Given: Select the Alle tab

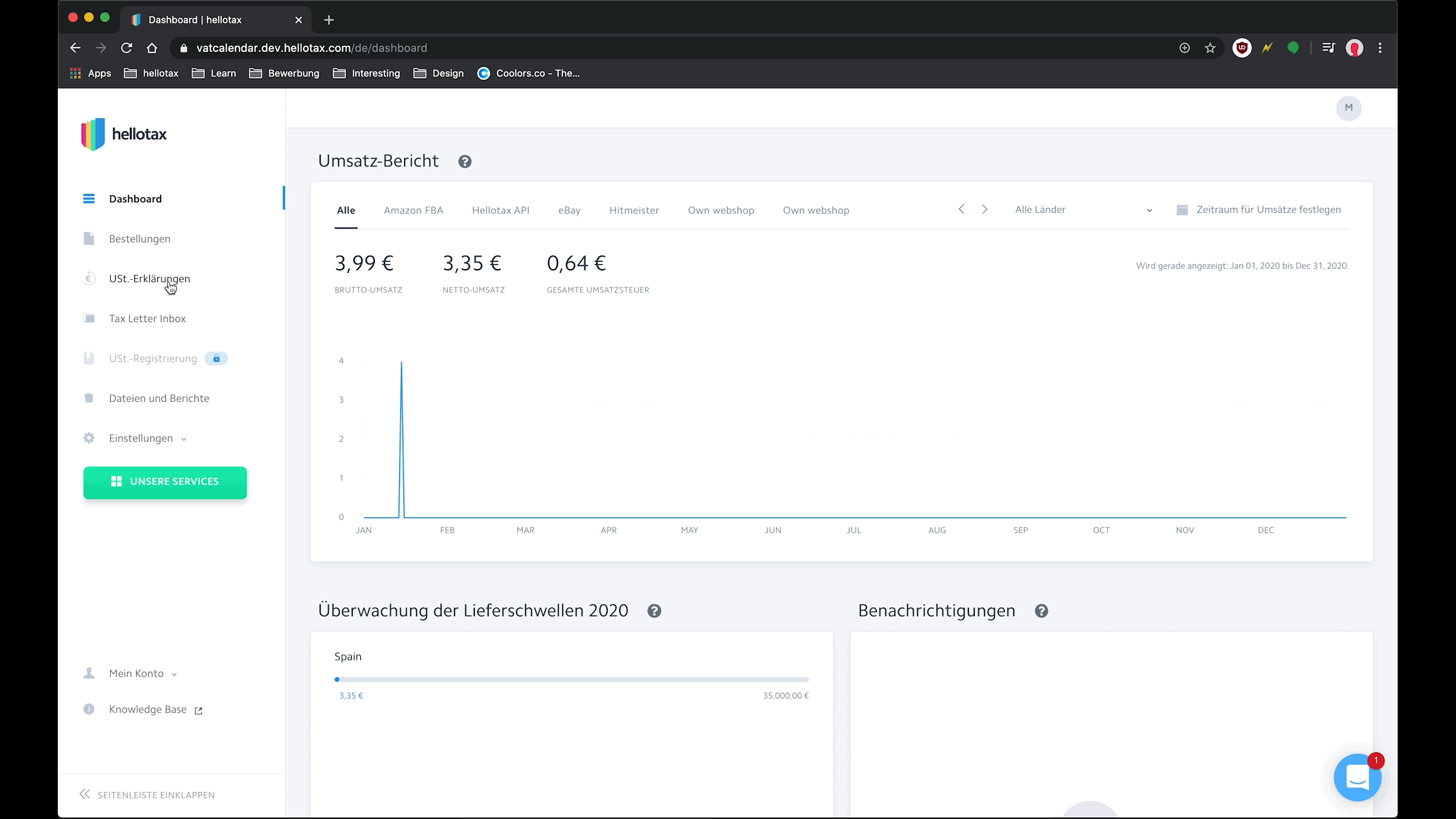Looking at the screenshot, I should pyautogui.click(x=346, y=210).
